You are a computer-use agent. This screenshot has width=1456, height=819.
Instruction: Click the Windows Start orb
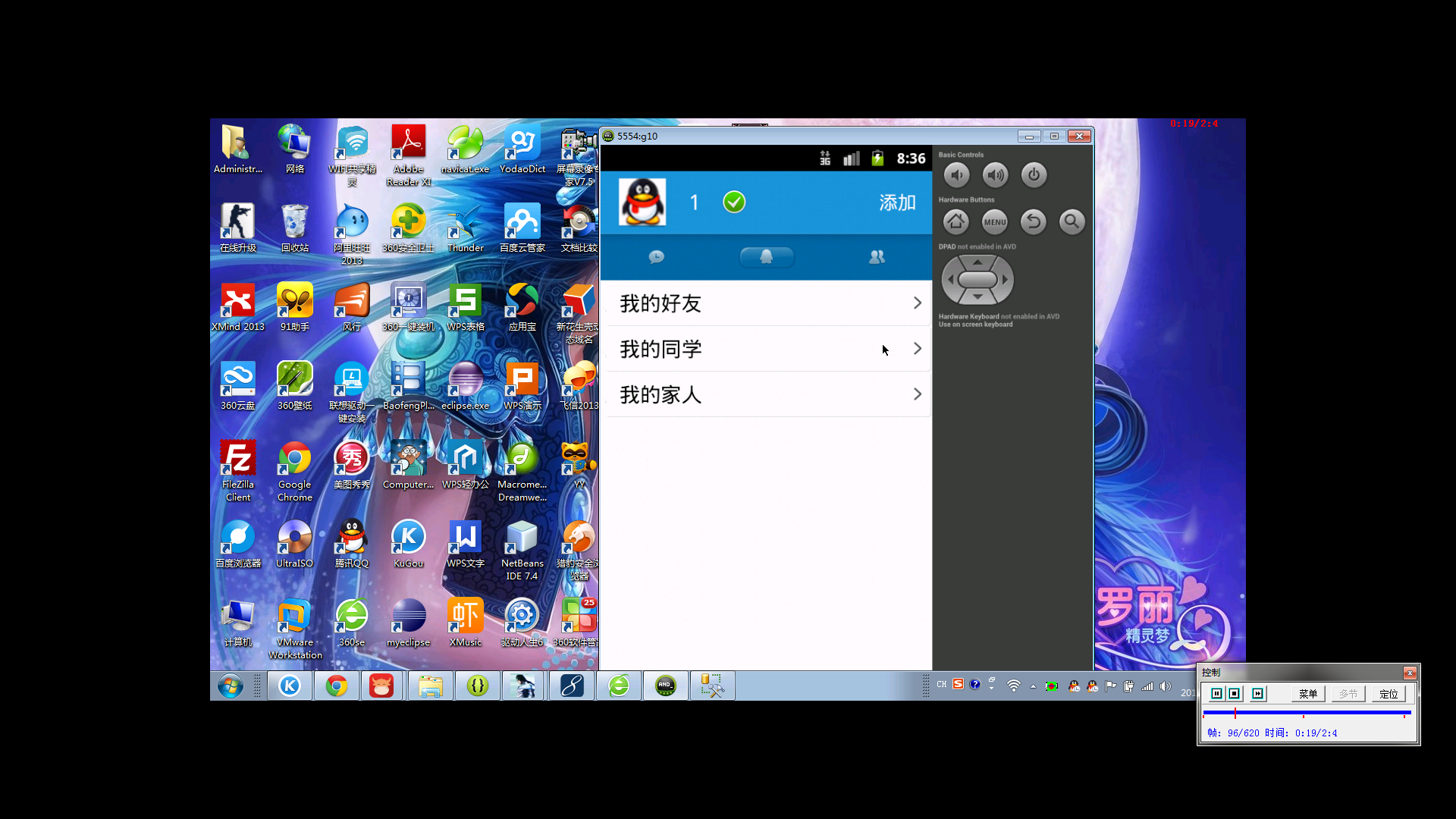coord(231,686)
